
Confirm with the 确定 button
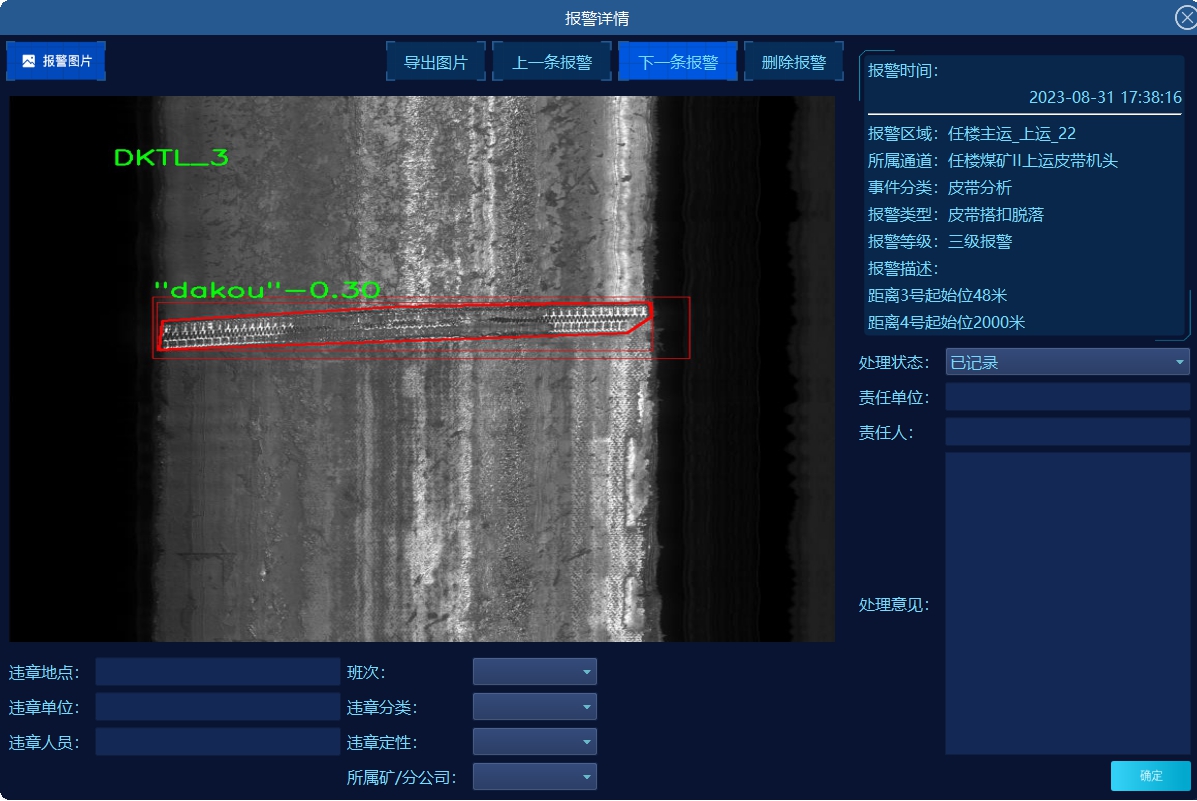pos(1150,776)
